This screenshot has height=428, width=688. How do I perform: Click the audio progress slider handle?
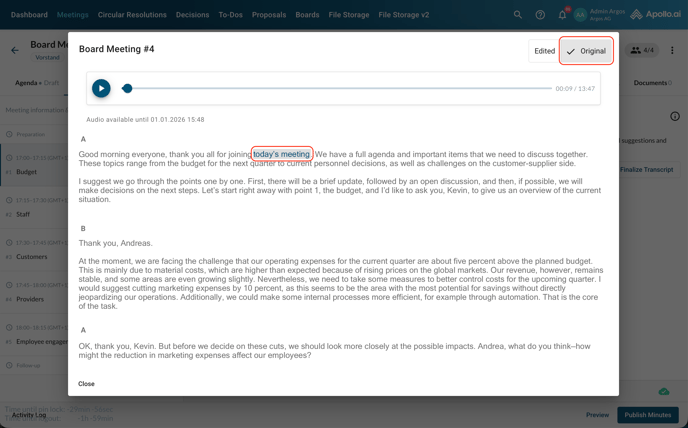127,88
